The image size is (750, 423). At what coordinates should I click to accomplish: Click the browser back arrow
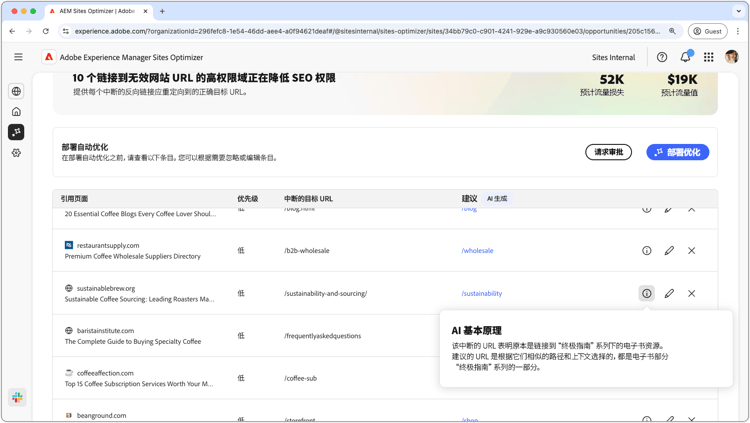tap(12, 31)
